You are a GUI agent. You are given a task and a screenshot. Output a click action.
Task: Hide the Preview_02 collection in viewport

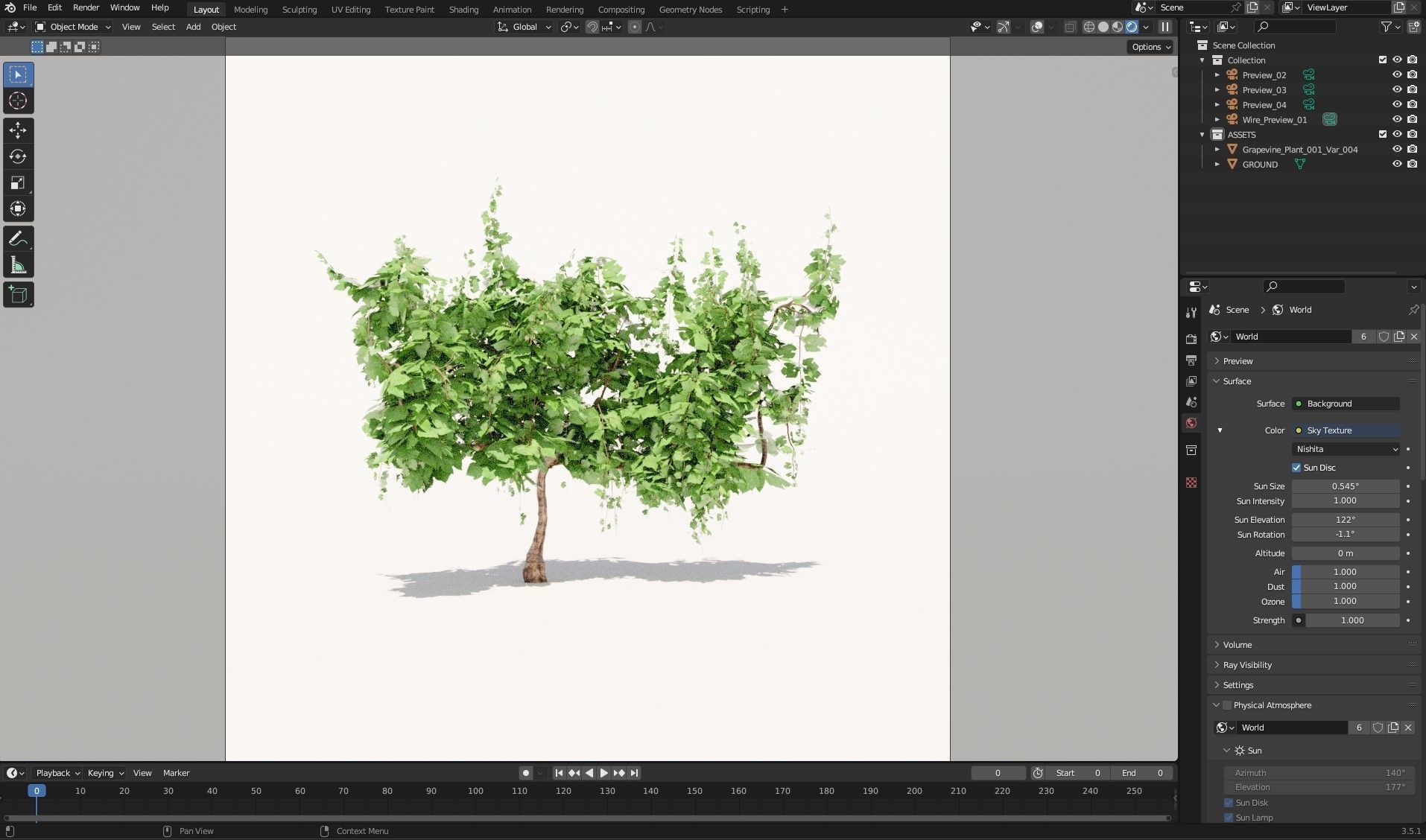[x=1397, y=74]
